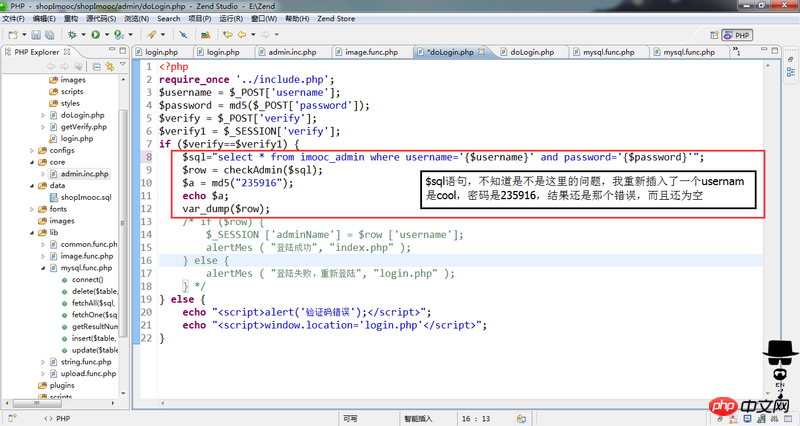Image resolution: width=800 pixels, height=426 pixels.
Task: Click the pencil New PHP element icon
Action: point(152,35)
